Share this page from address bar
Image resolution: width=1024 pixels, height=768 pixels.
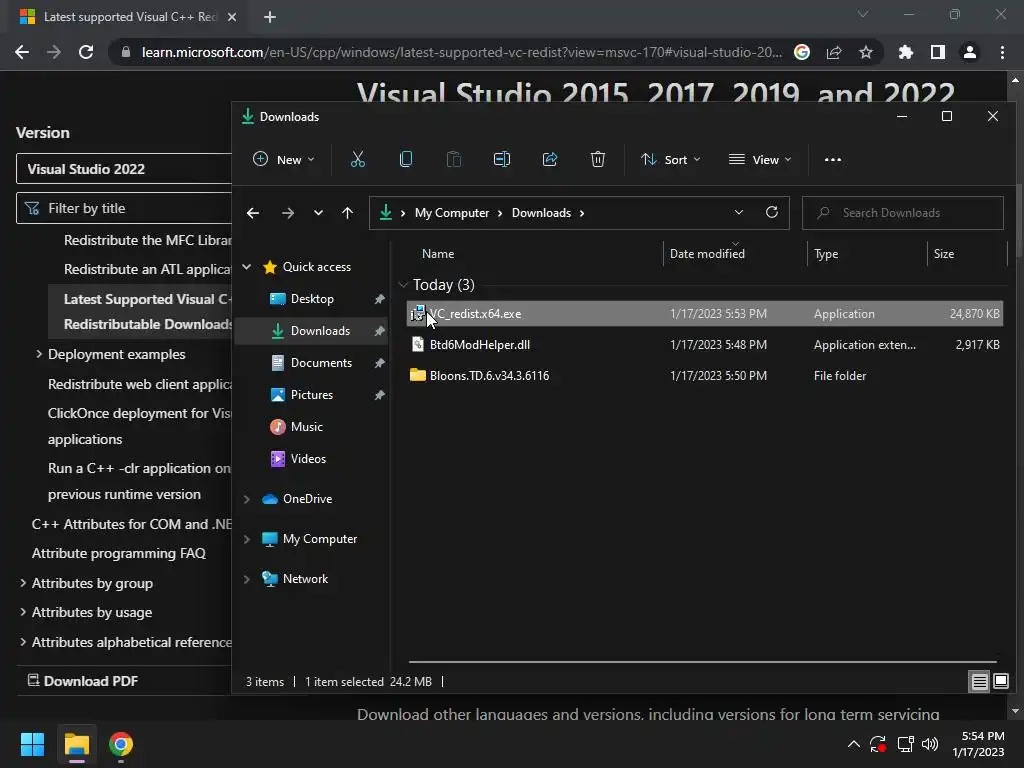tap(834, 52)
